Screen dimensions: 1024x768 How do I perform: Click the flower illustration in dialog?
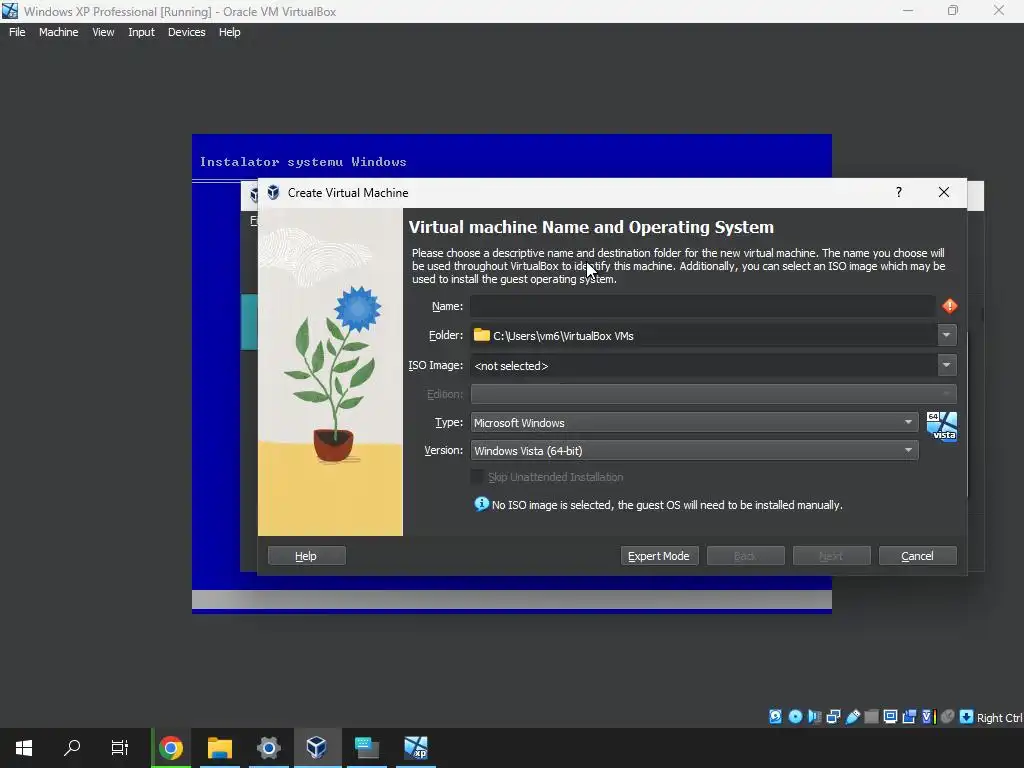tap(330, 372)
